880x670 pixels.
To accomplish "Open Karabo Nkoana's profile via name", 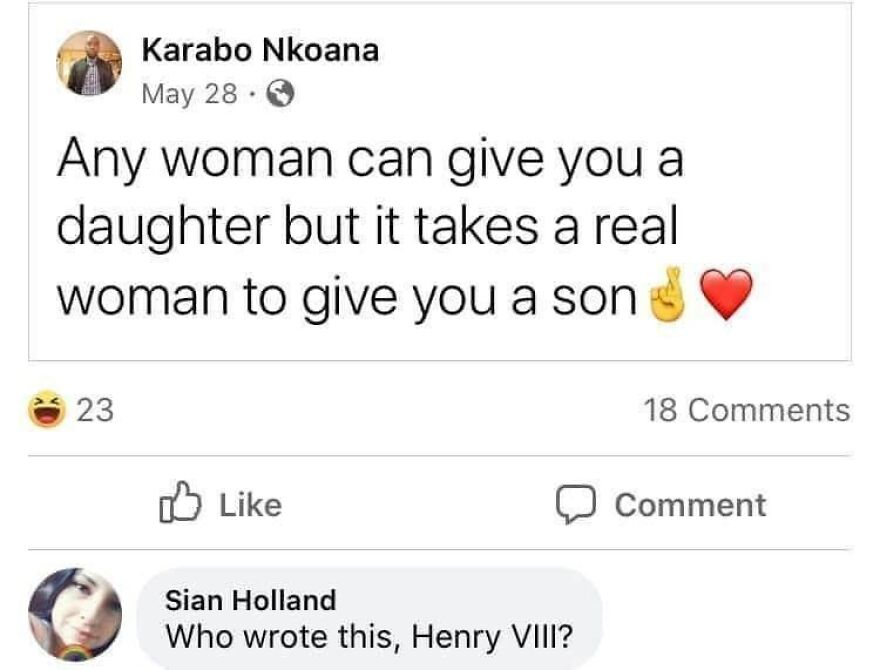I will coord(260,50).
